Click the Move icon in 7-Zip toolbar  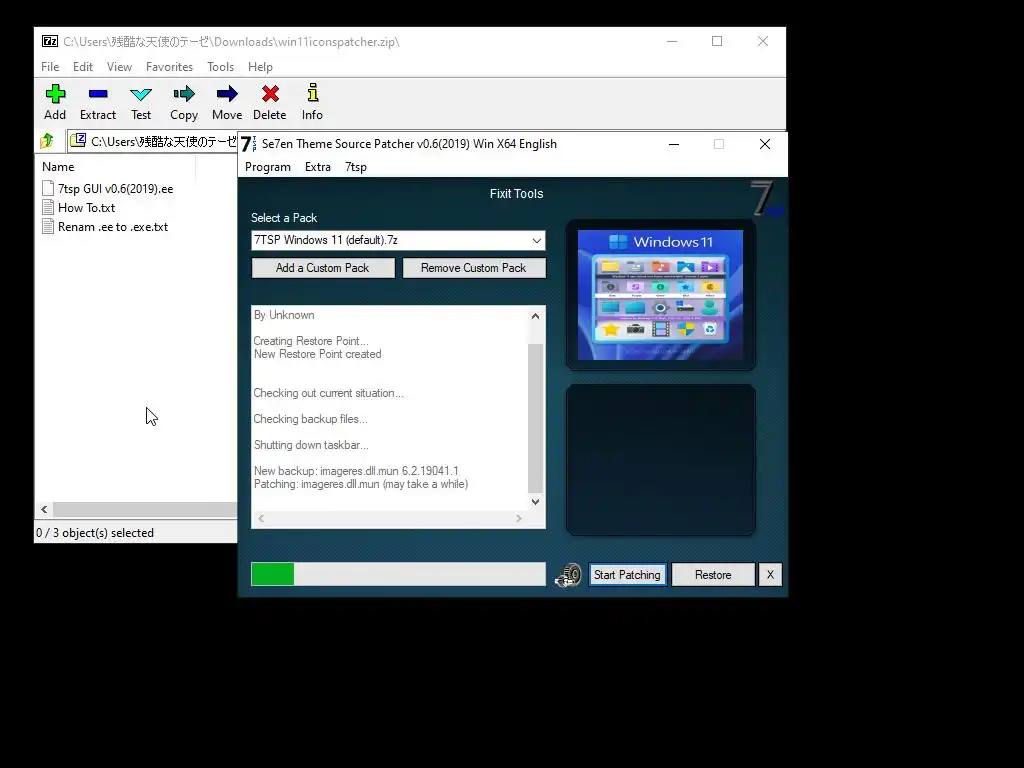pos(227,94)
